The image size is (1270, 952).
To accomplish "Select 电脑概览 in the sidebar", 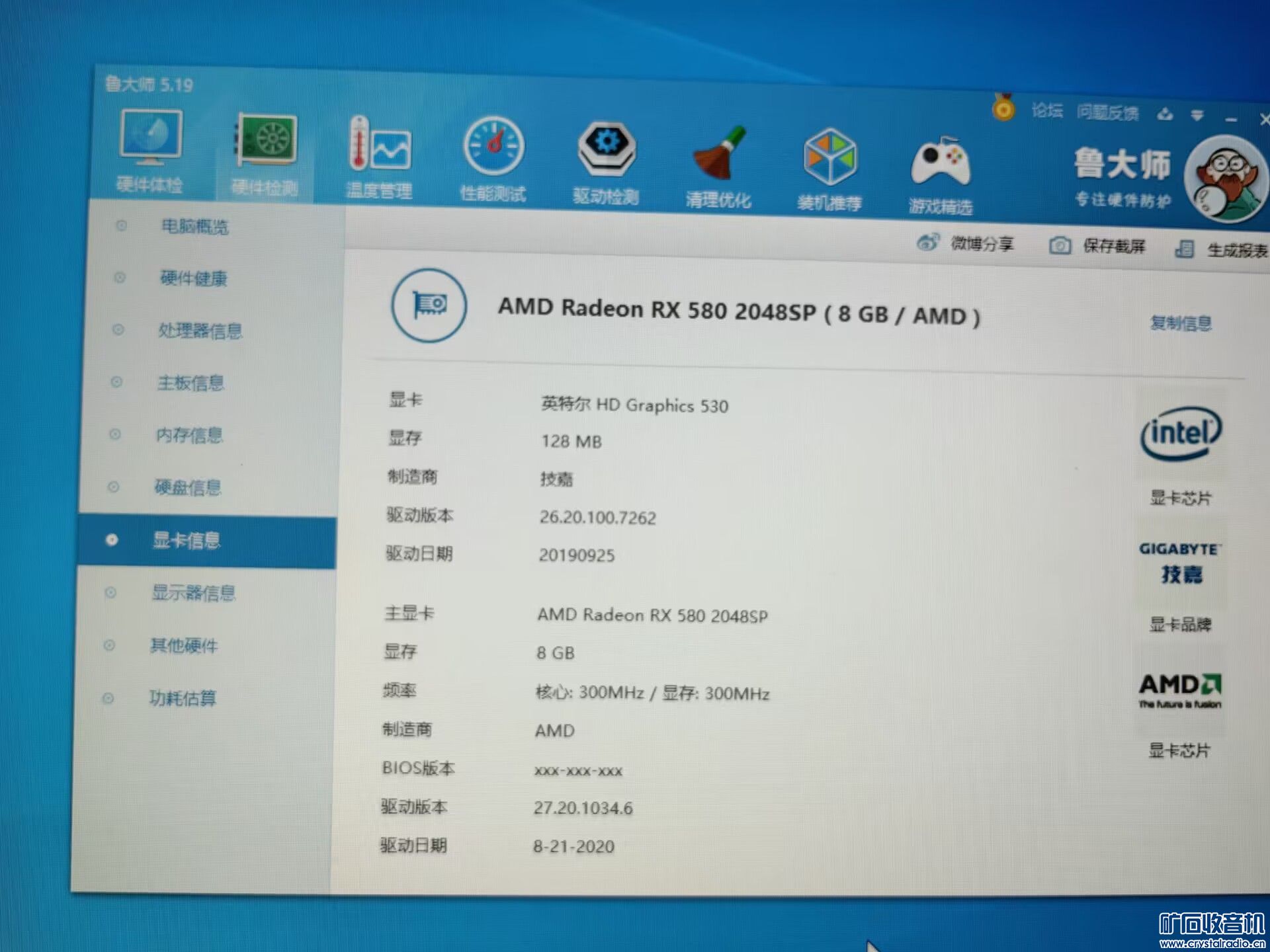I will (x=194, y=227).
